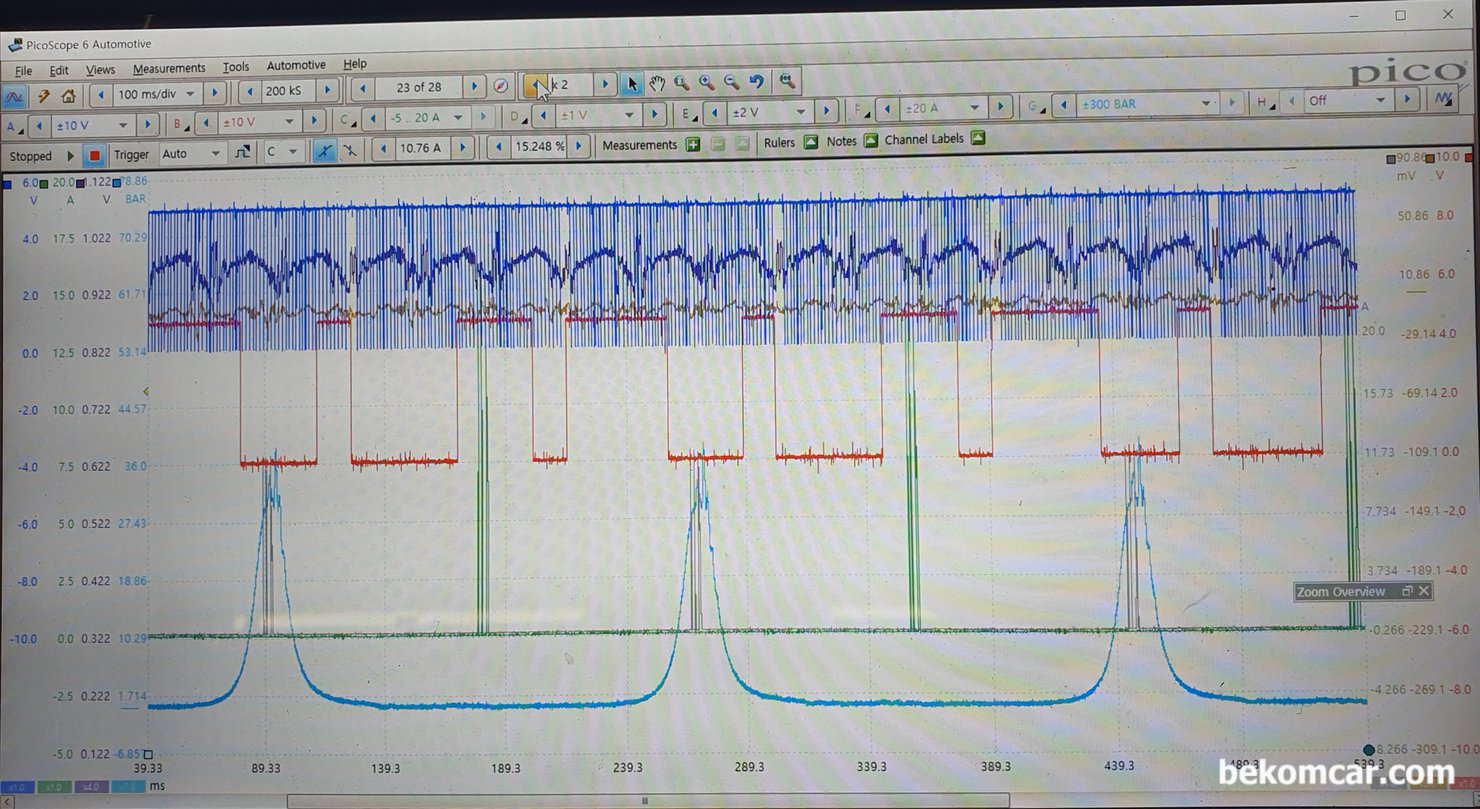1480x809 pixels.
Task: Add measurement with green plus icon
Action: click(693, 145)
